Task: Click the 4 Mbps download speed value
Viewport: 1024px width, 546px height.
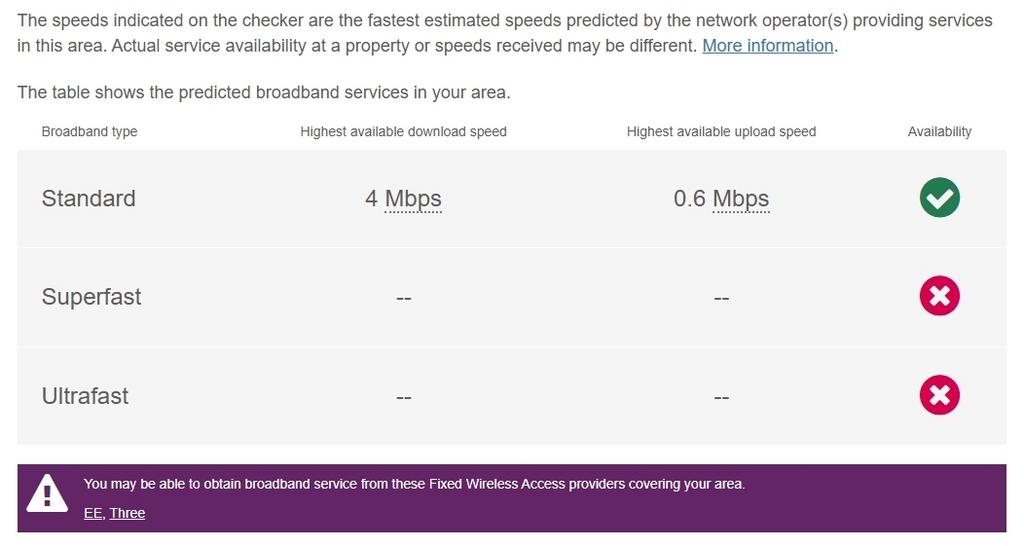Action: coord(404,199)
